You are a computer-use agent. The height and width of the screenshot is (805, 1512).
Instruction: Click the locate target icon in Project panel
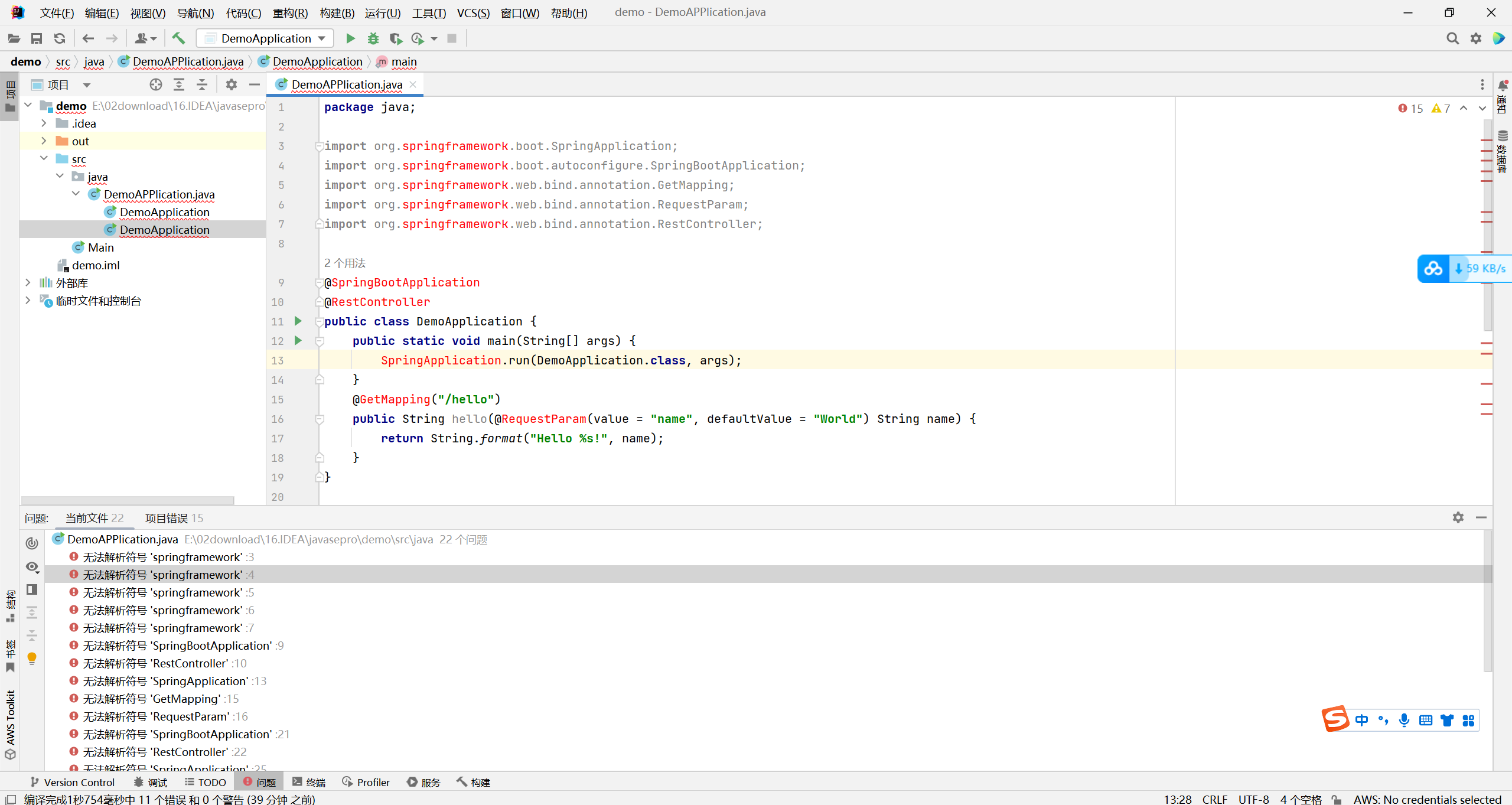[x=156, y=84]
